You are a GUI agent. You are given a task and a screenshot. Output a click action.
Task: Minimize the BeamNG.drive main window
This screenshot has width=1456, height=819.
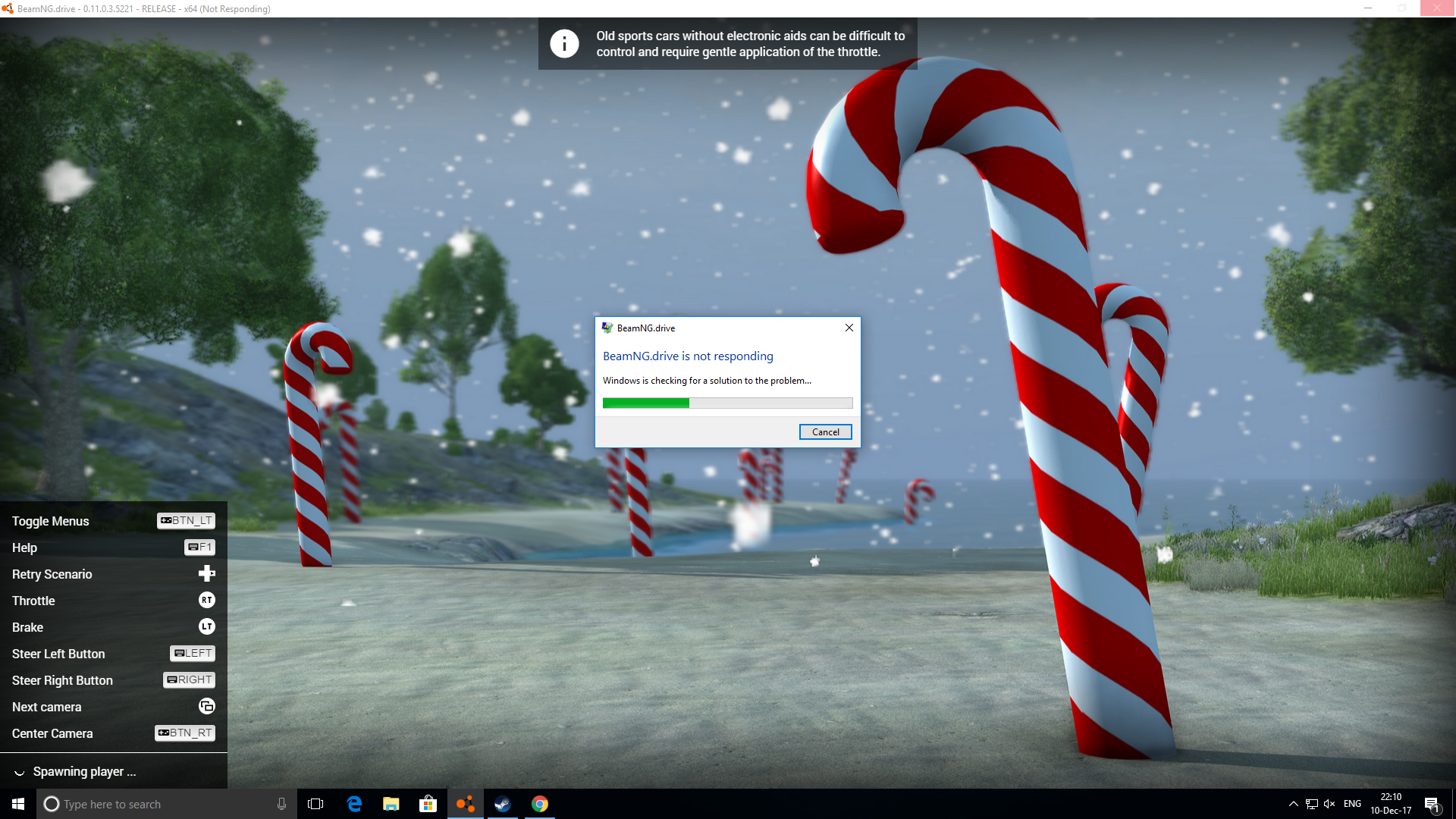pyautogui.click(x=1368, y=8)
